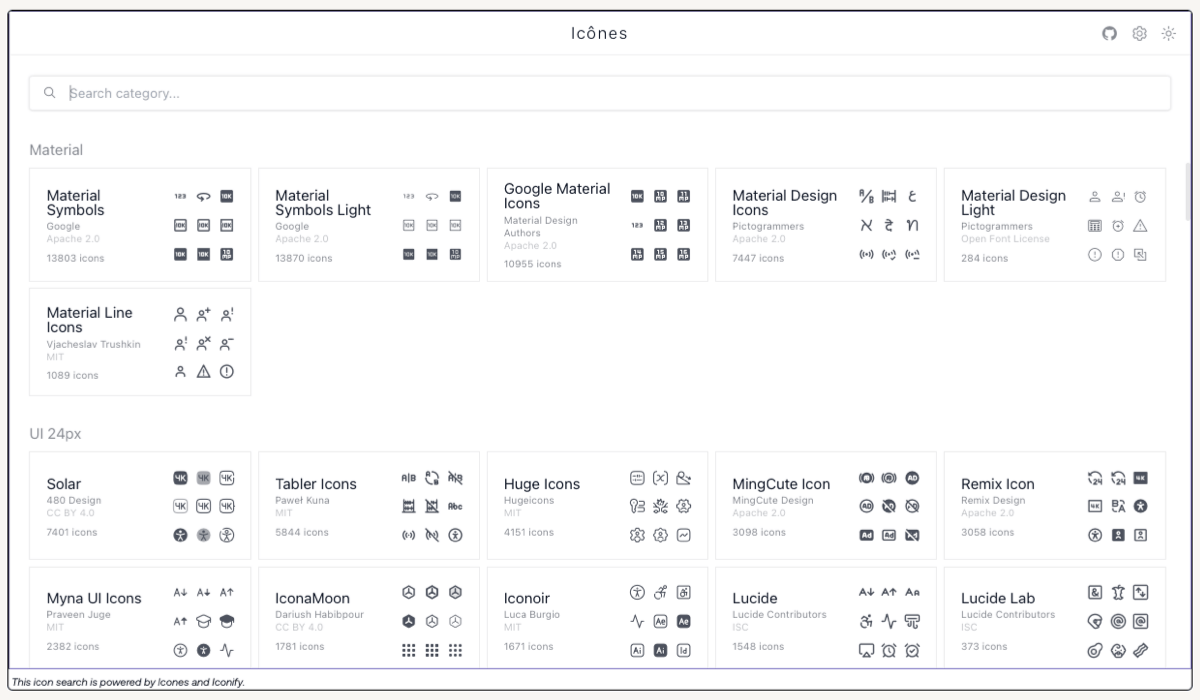This screenshot has width=1200, height=700.
Task: Click the "Hugeicons" author text
Action: click(529, 500)
